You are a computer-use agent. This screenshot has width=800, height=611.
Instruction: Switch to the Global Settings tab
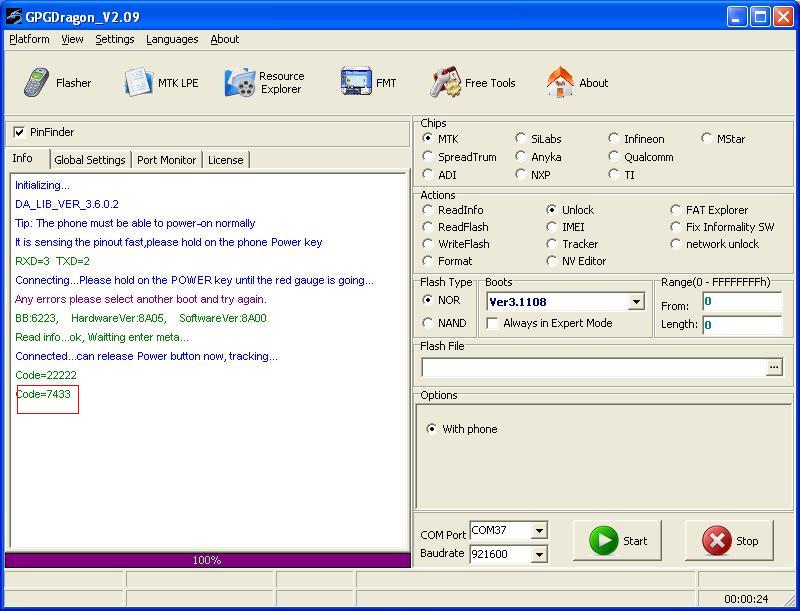tap(90, 160)
